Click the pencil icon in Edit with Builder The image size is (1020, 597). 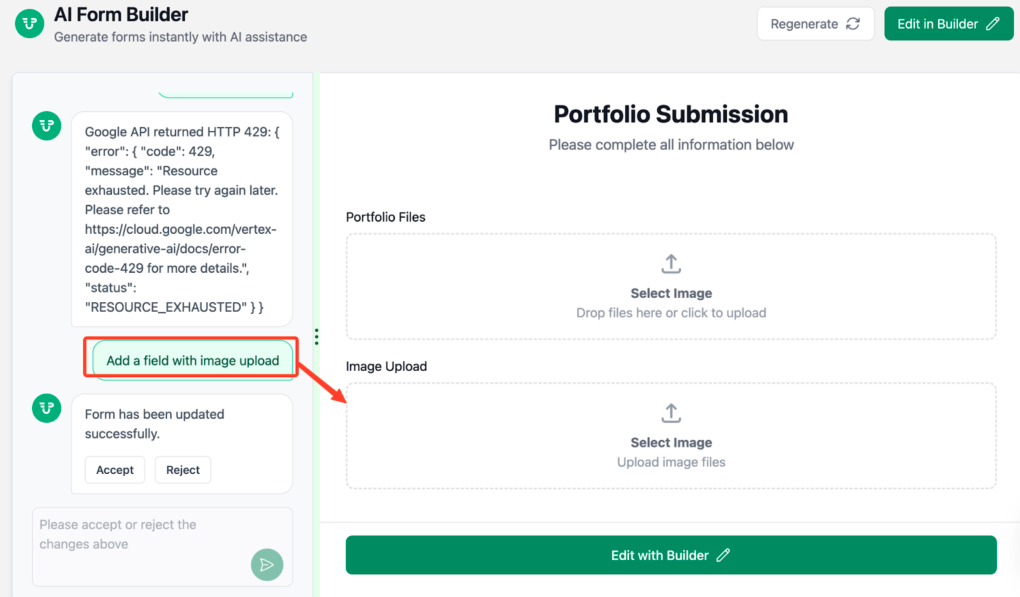723,555
